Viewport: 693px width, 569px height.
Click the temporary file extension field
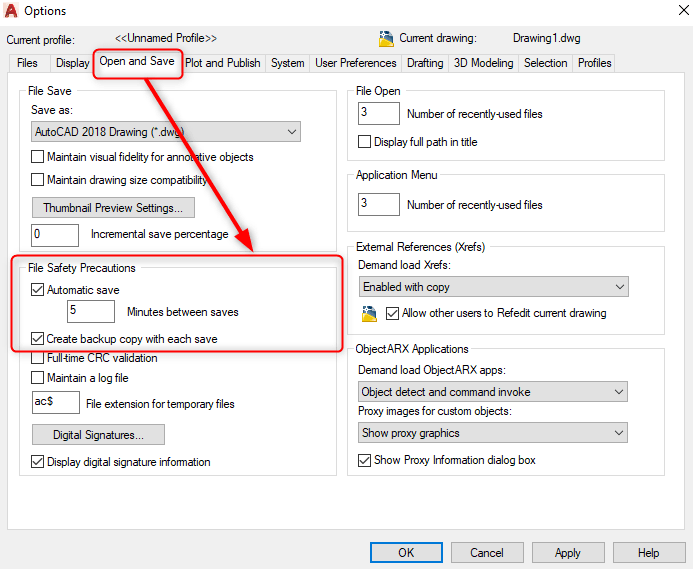point(56,402)
